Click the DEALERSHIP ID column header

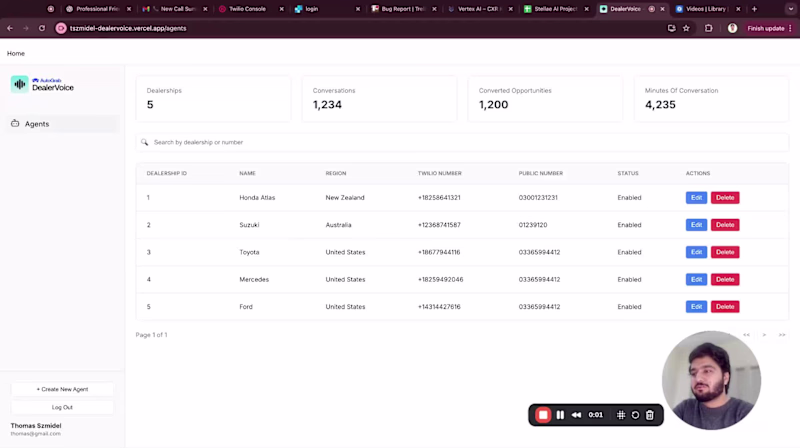point(166,173)
